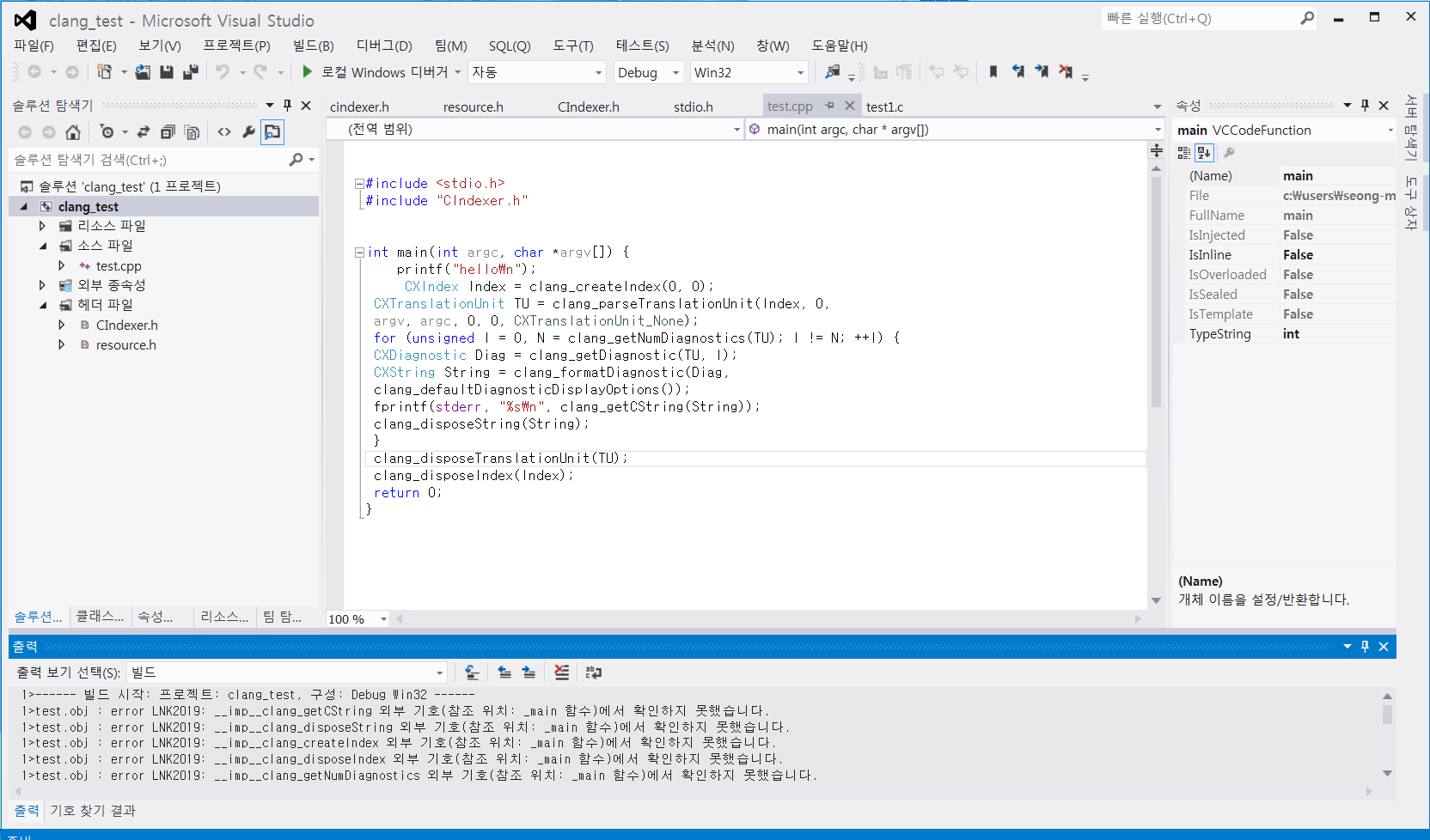Click the Save All toolbar icon
This screenshot has height=840, width=1430.
point(191,72)
